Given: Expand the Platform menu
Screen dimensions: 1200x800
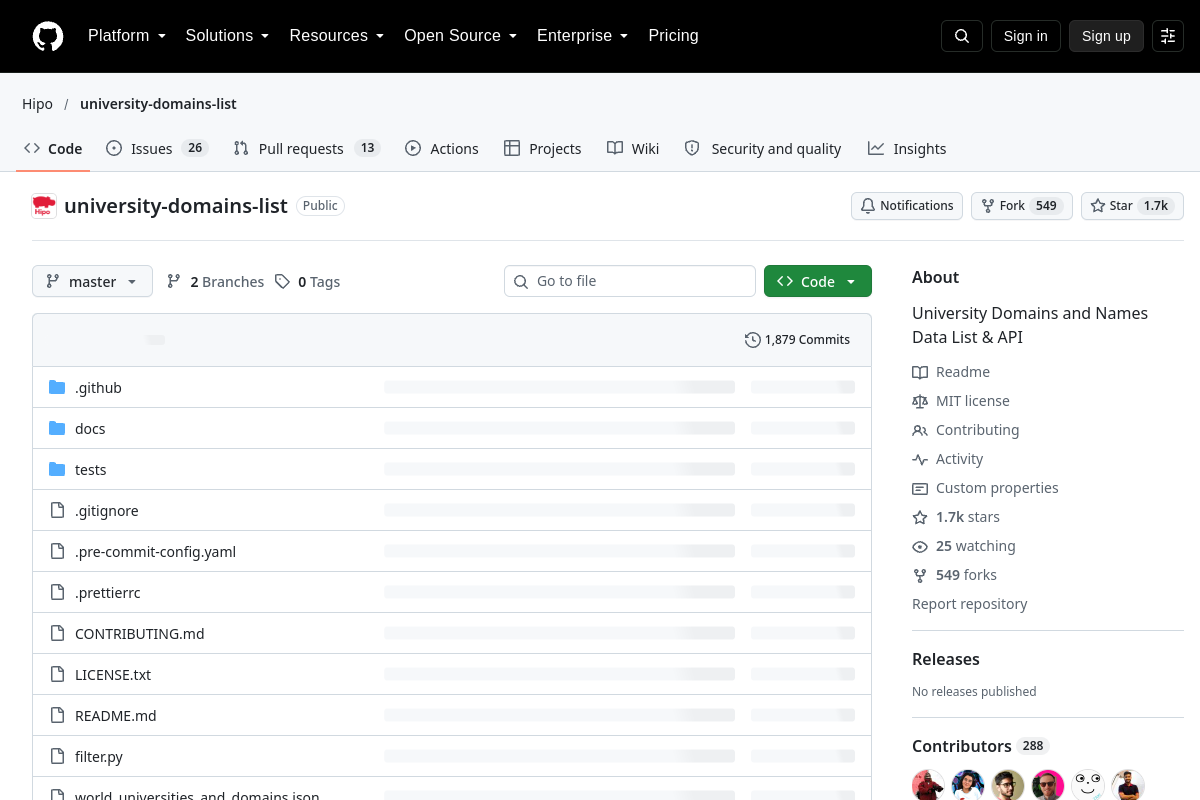Looking at the screenshot, I should point(127,36).
